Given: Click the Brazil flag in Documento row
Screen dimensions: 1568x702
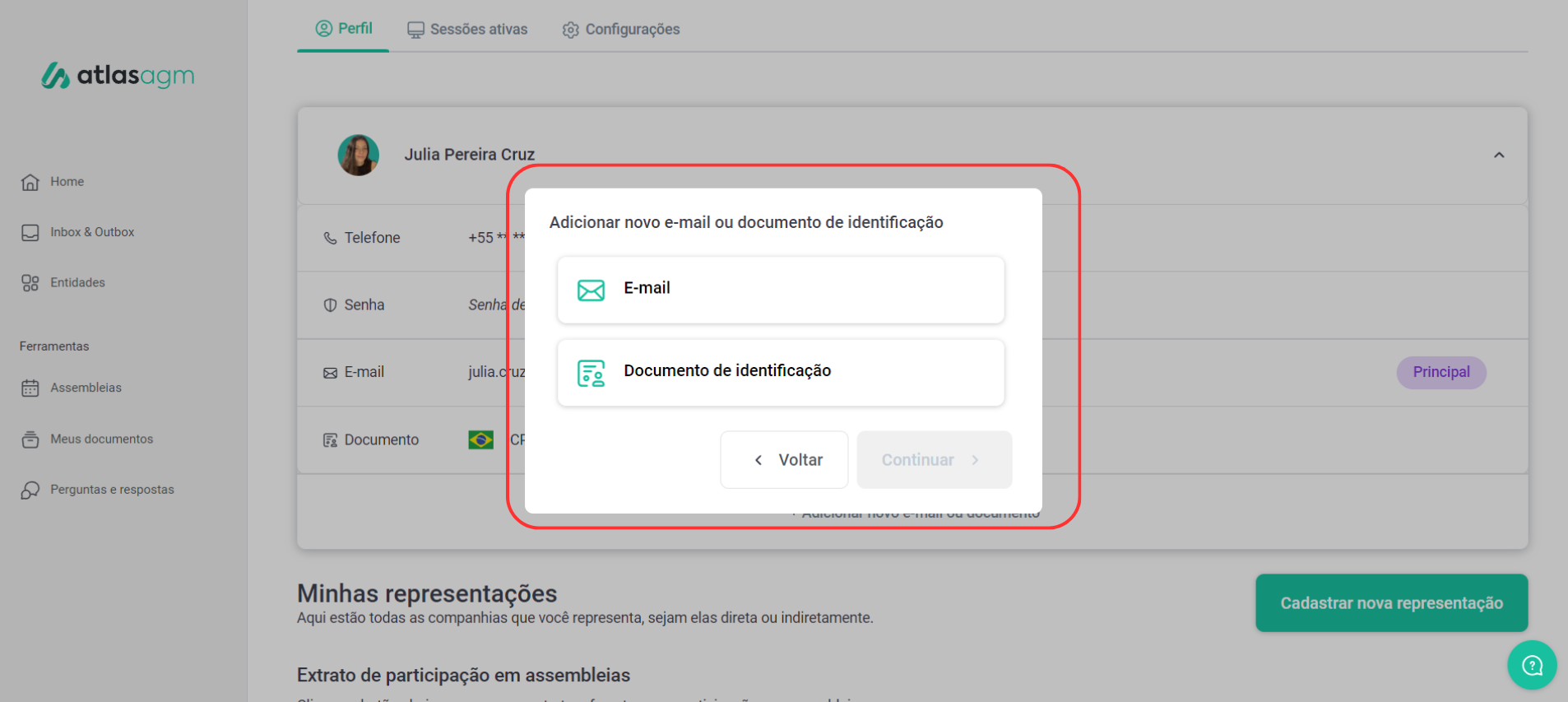Looking at the screenshot, I should [480, 440].
